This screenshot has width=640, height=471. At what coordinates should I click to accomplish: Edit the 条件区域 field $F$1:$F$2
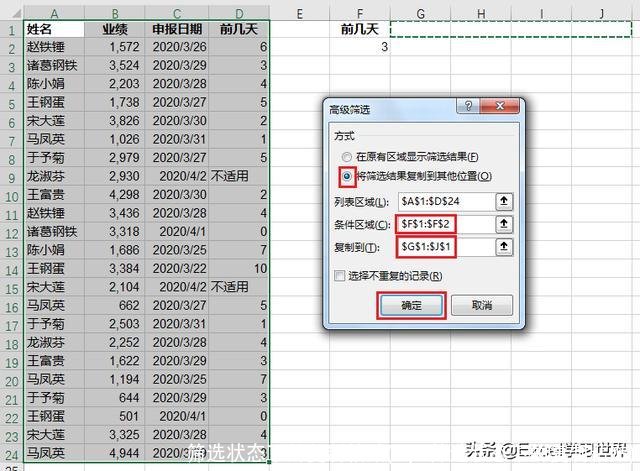[446, 224]
